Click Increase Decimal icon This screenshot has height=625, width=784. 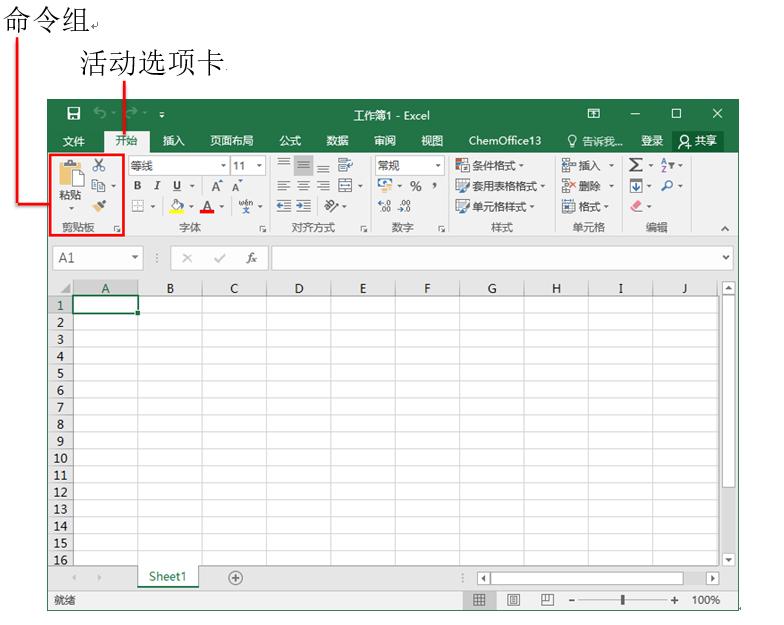click(x=384, y=206)
